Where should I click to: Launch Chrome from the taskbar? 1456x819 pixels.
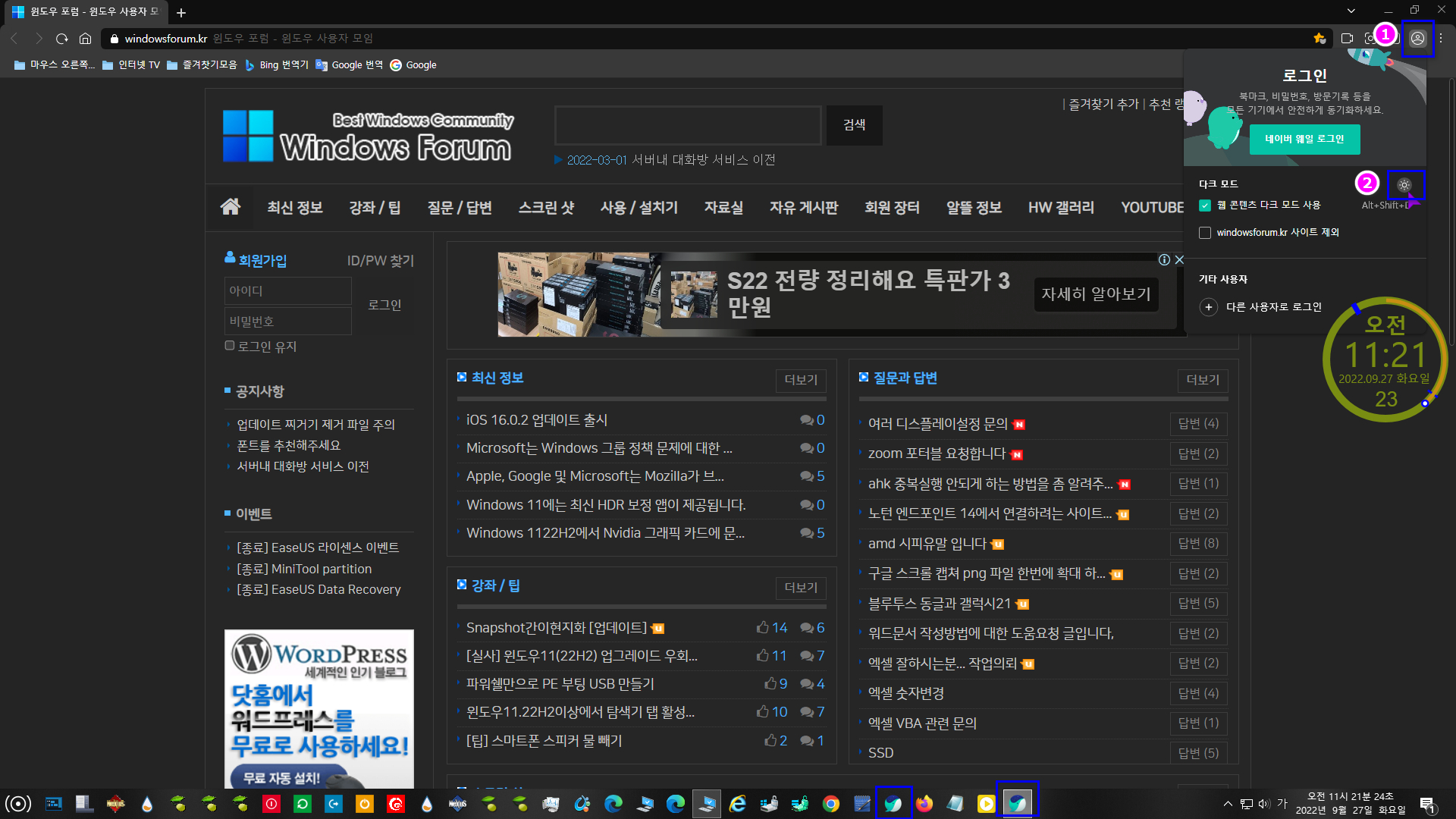831,804
